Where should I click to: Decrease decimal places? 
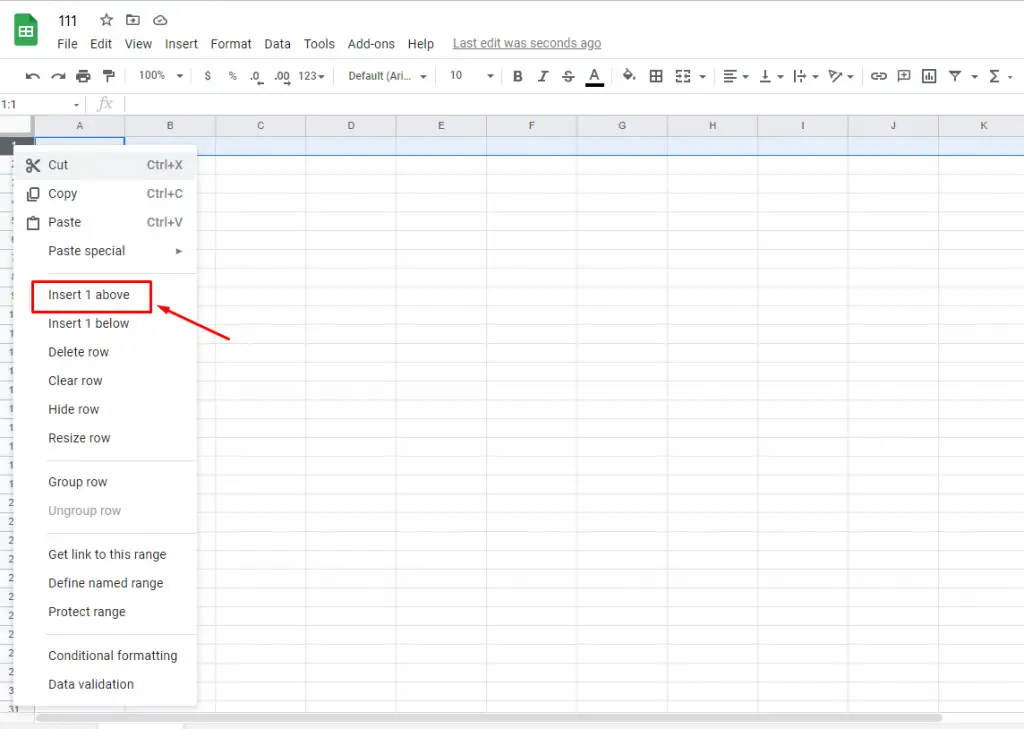257,76
